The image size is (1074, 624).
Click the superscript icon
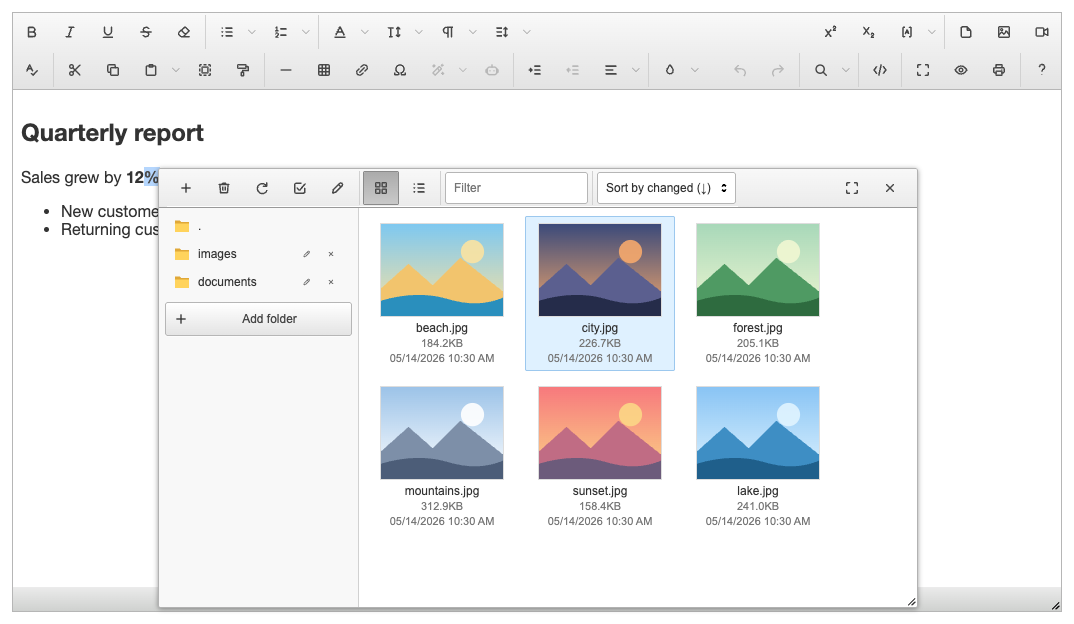click(830, 32)
